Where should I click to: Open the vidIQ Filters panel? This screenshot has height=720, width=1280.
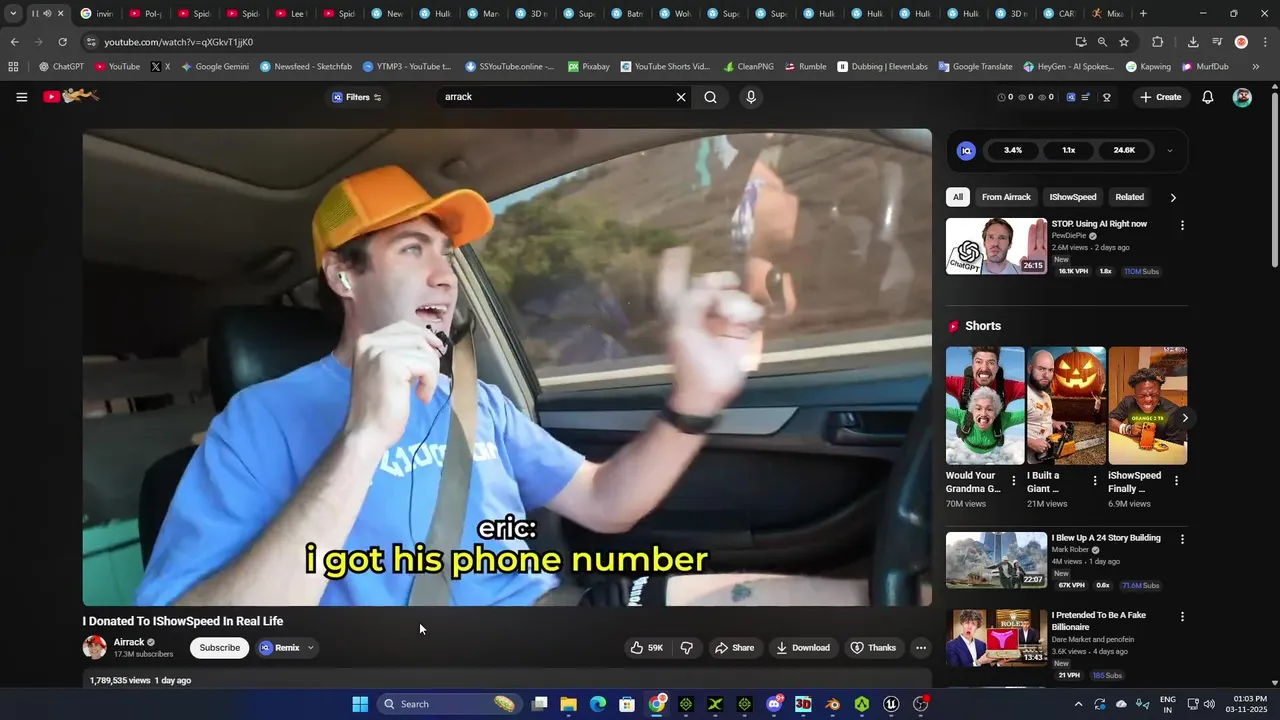pos(357,97)
